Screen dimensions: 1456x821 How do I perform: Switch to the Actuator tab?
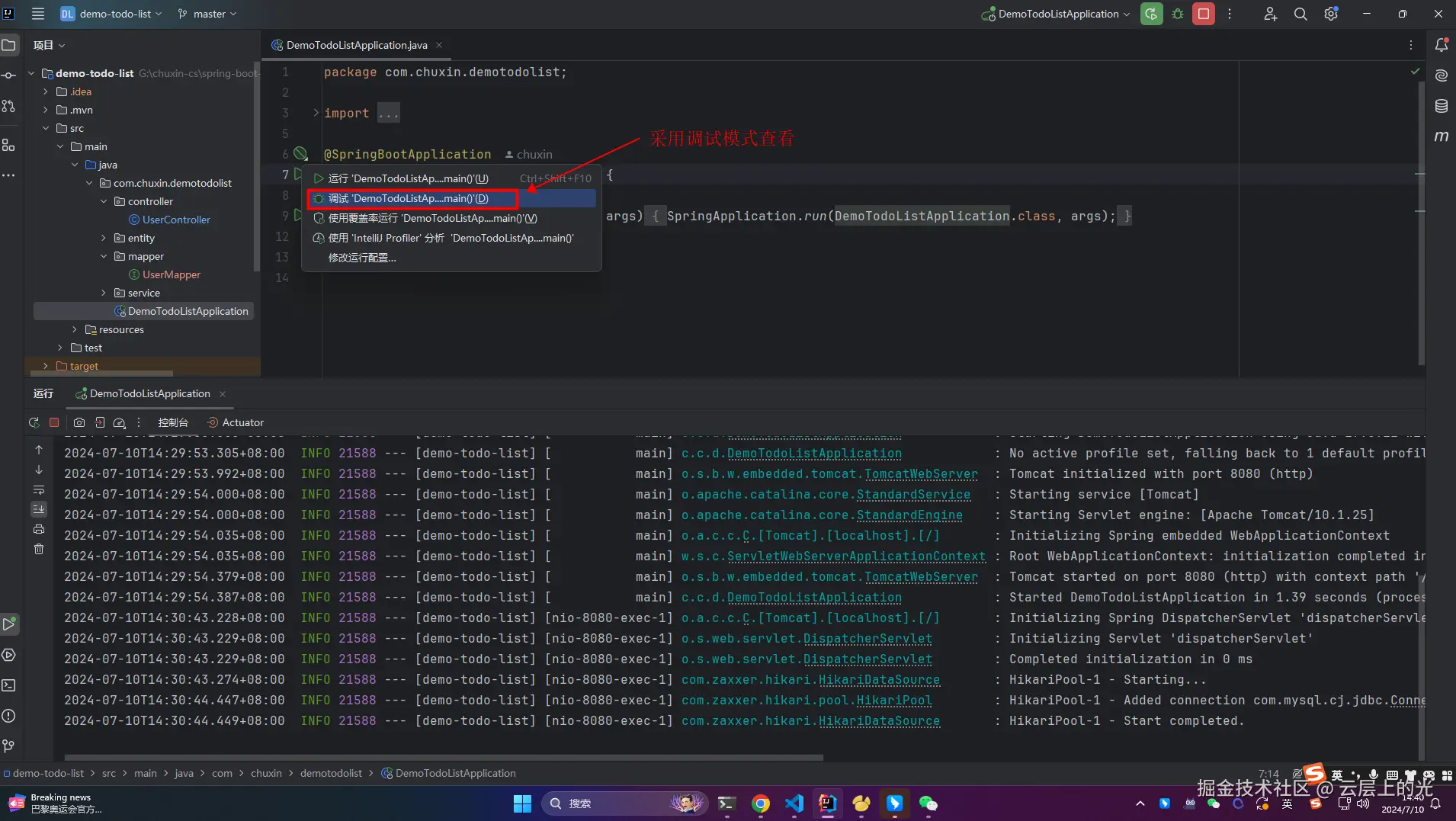236,422
